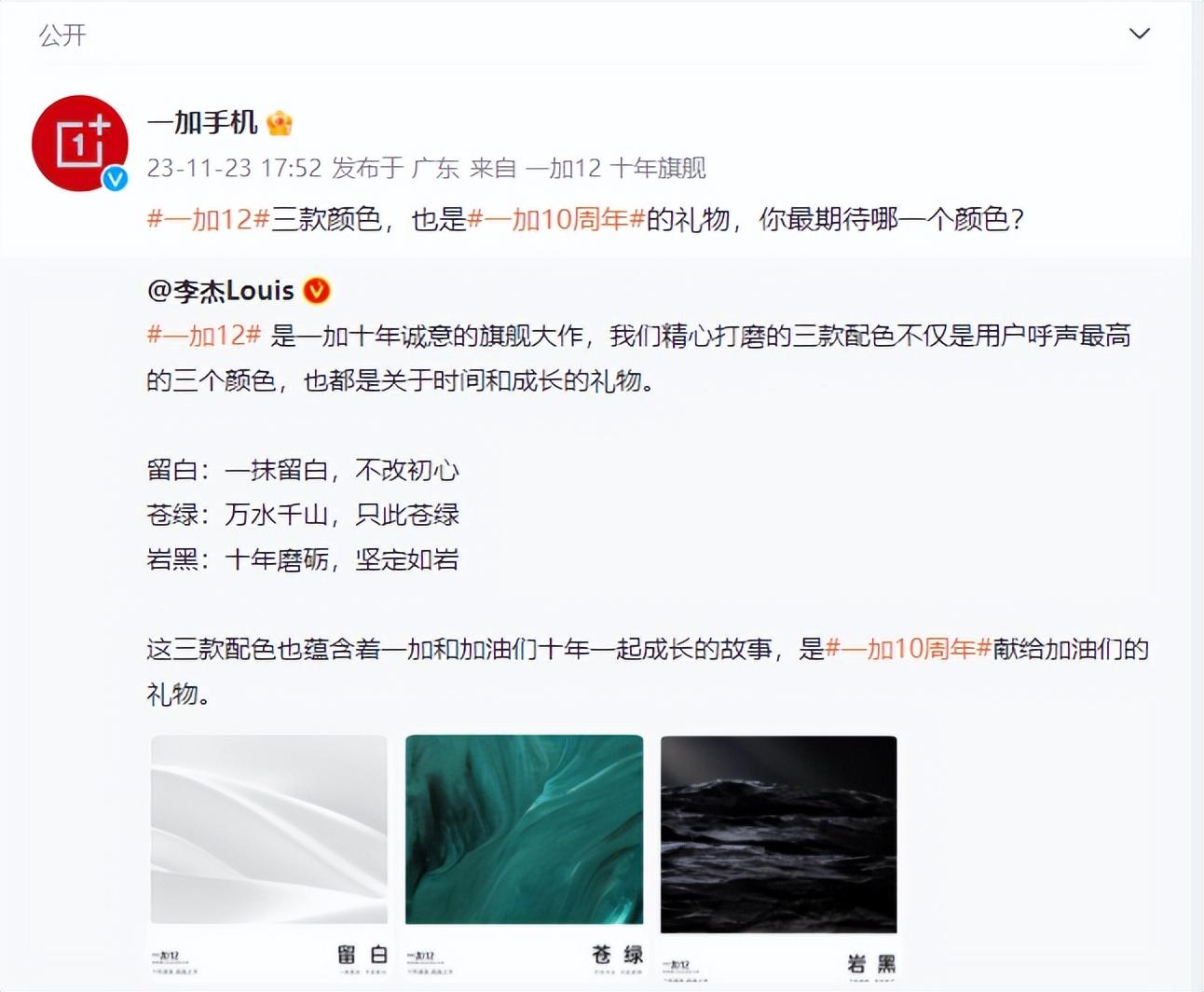
Task: Click orange verified badge next to 李杰Louis
Action: point(317,291)
